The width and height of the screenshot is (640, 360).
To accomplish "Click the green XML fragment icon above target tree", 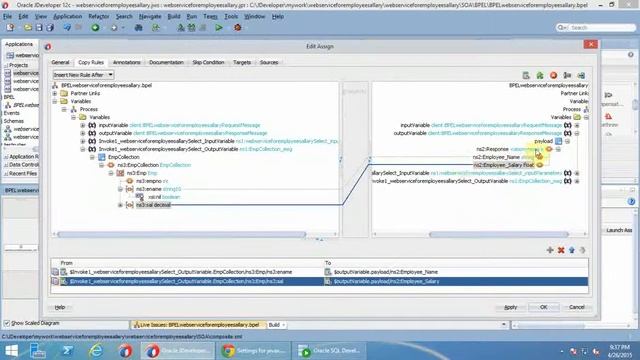I will (540, 76).
